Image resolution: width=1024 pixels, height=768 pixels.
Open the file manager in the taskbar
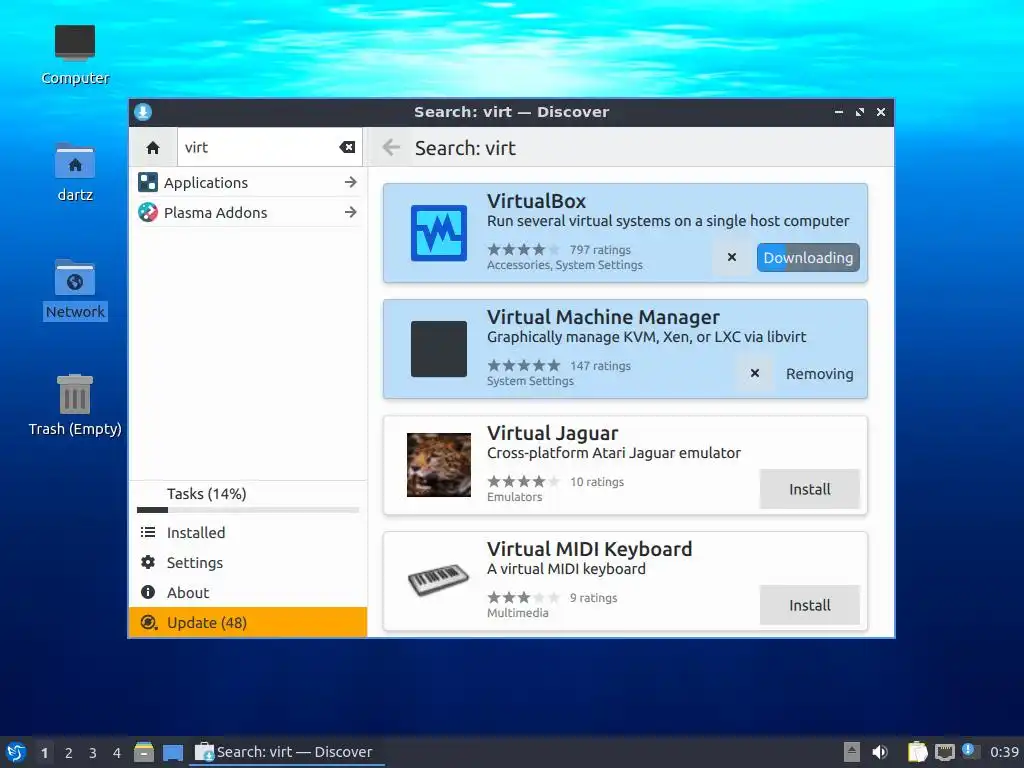144,752
